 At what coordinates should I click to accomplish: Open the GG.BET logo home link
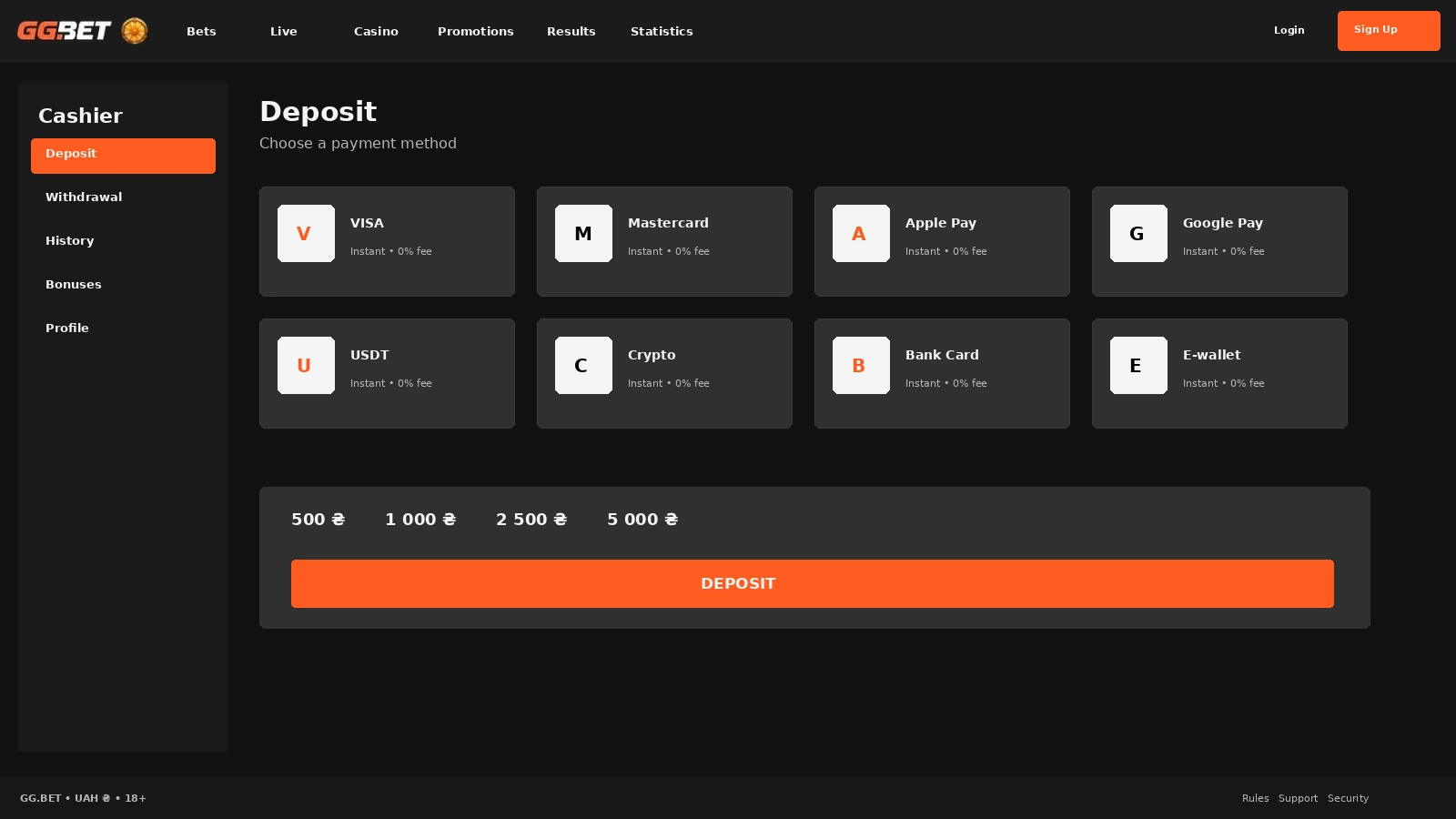[x=64, y=31]
